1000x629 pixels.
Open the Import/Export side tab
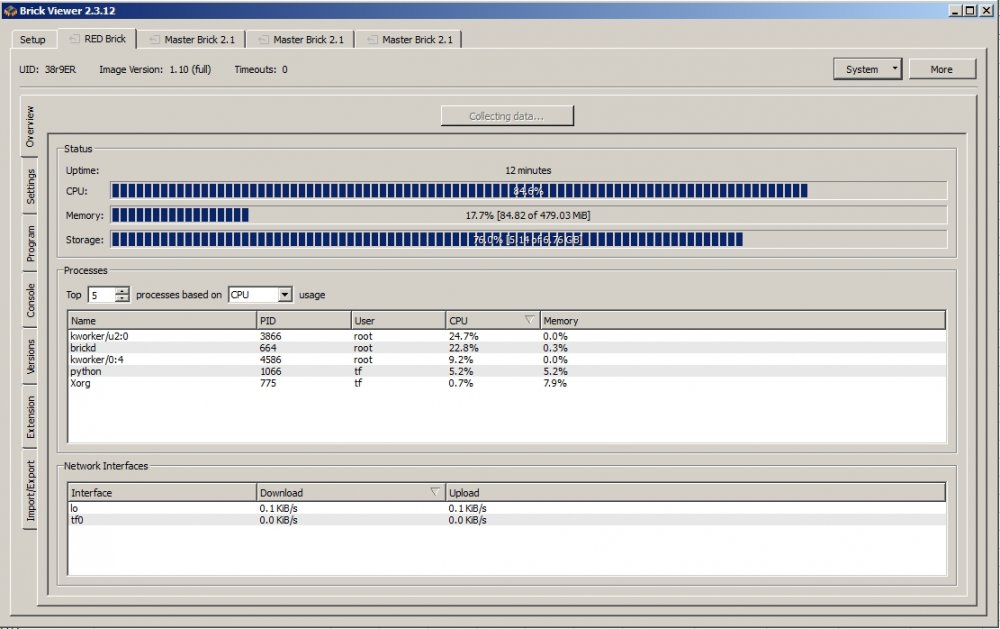tap(30, 478)
